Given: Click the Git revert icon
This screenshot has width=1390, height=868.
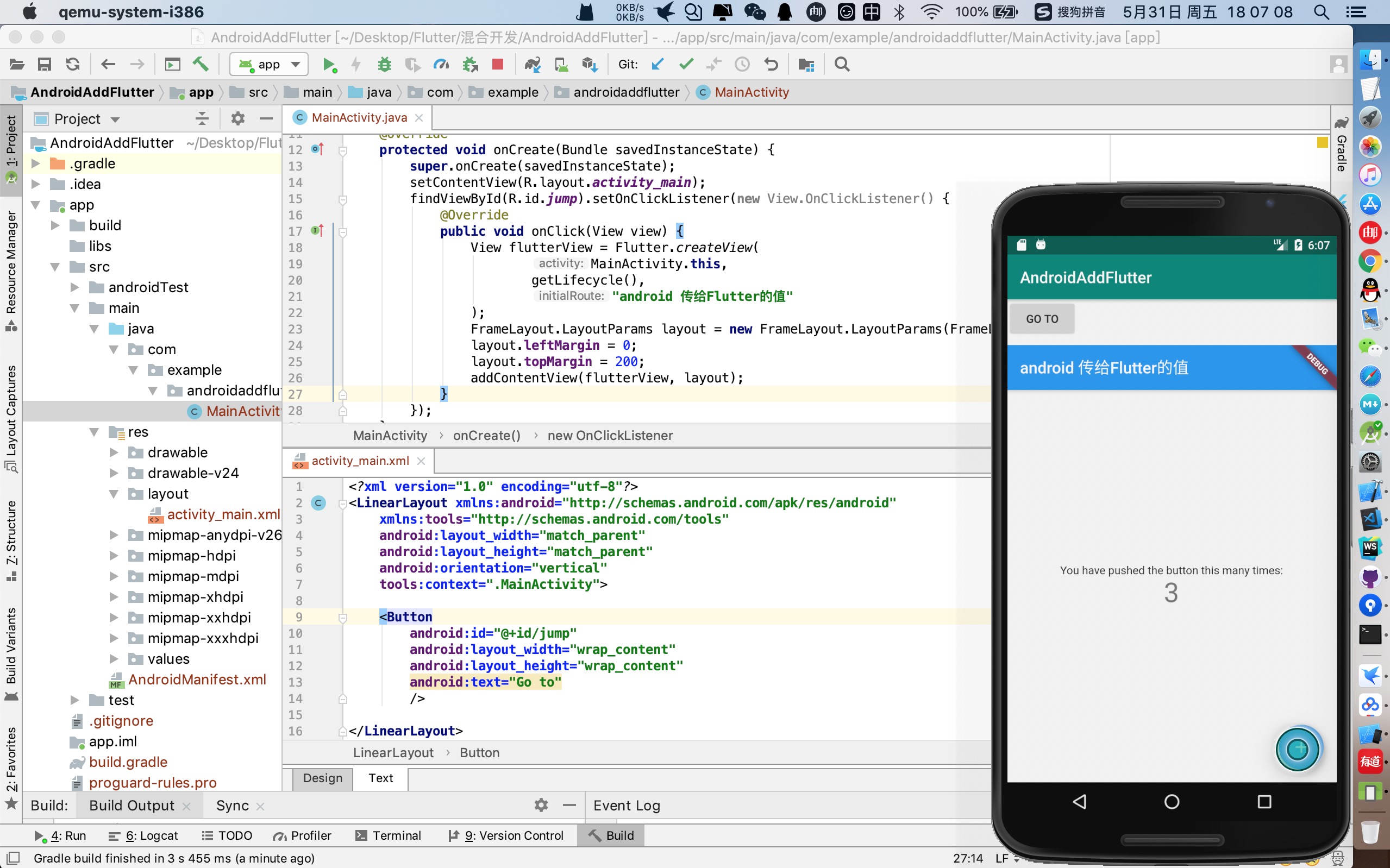Looking at the screenshot, I should [x=771, y=64].
